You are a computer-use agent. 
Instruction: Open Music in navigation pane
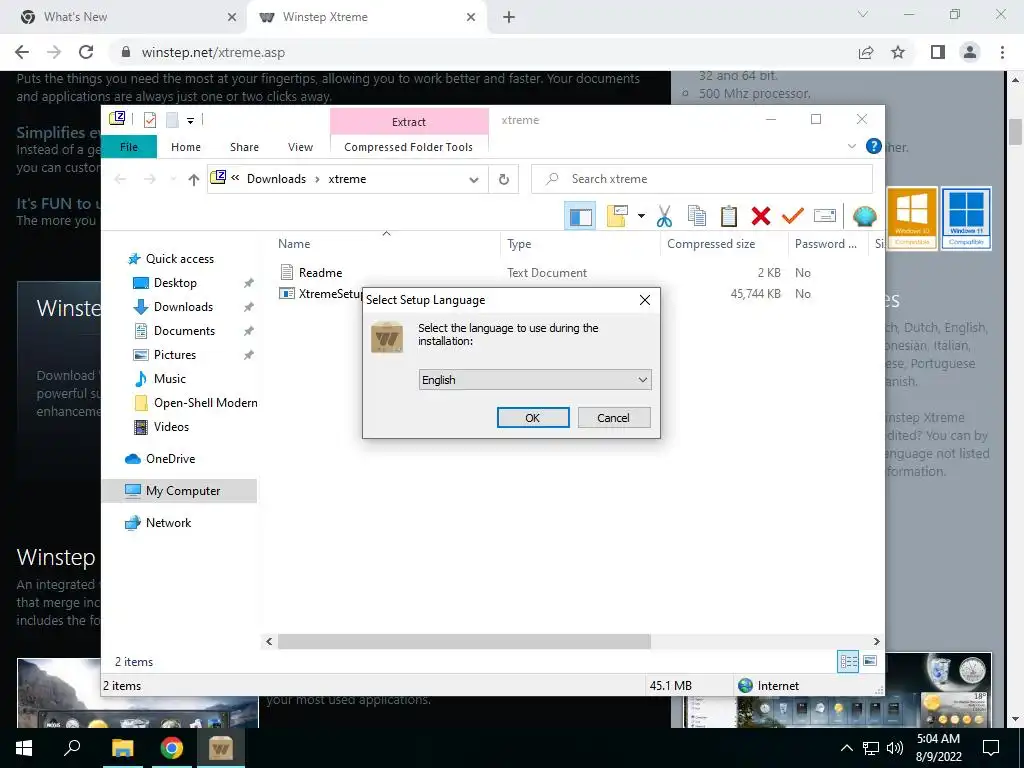(x=170, y=379)
